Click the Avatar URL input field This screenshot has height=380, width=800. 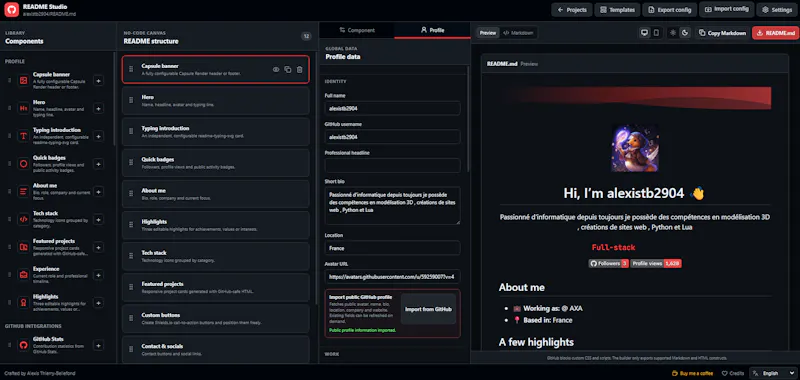pyautogui.click(x=392, y=276)
